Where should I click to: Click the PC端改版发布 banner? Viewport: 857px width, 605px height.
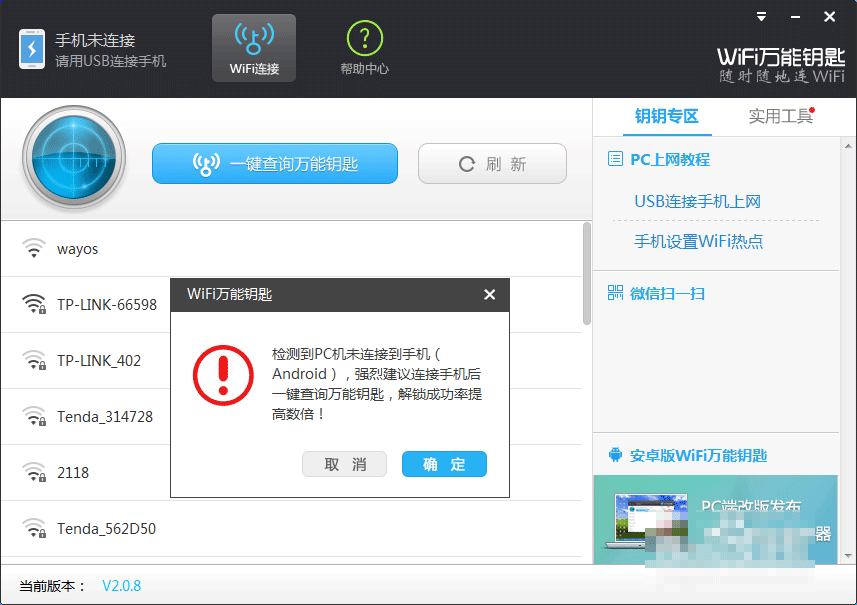tap(716, 520)
